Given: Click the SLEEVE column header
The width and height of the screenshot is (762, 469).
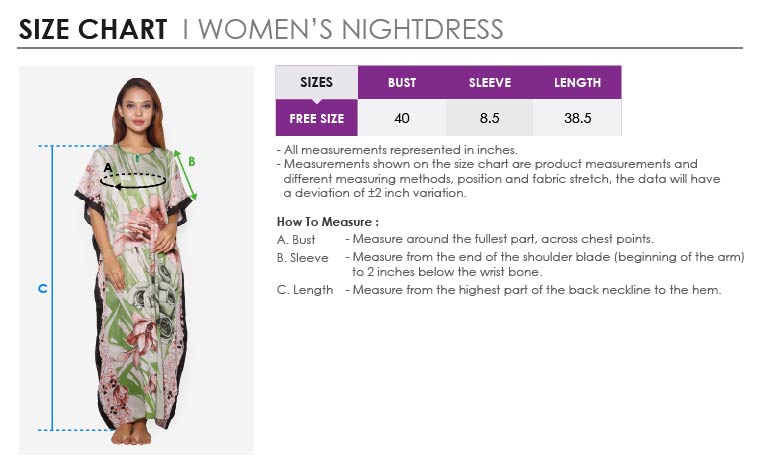Looking at the screenshot, I should click(490, 82).
